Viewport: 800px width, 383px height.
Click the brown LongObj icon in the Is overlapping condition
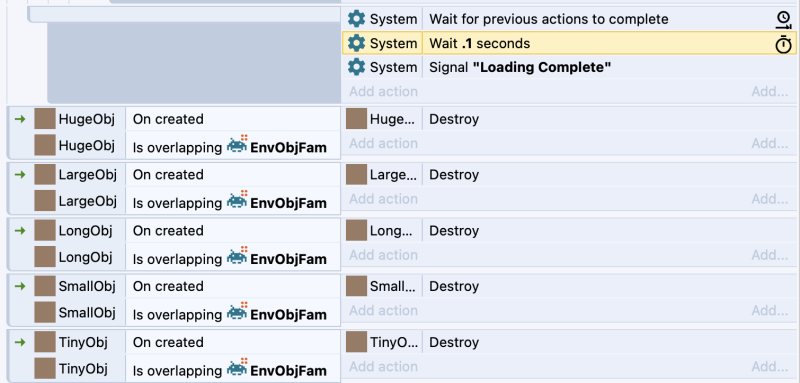point(45,257)
